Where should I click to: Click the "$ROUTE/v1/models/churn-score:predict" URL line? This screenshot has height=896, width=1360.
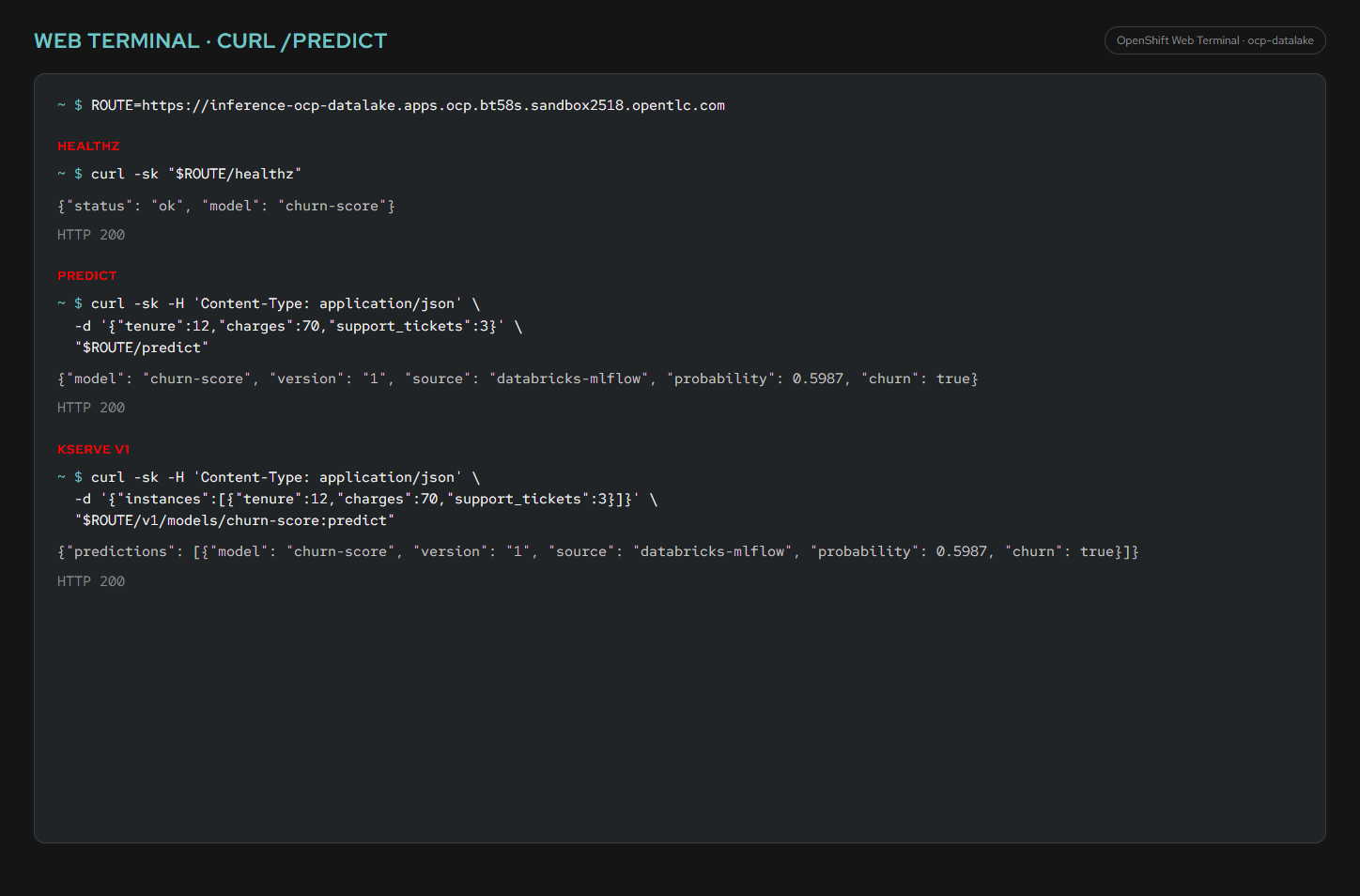(235, 520)
